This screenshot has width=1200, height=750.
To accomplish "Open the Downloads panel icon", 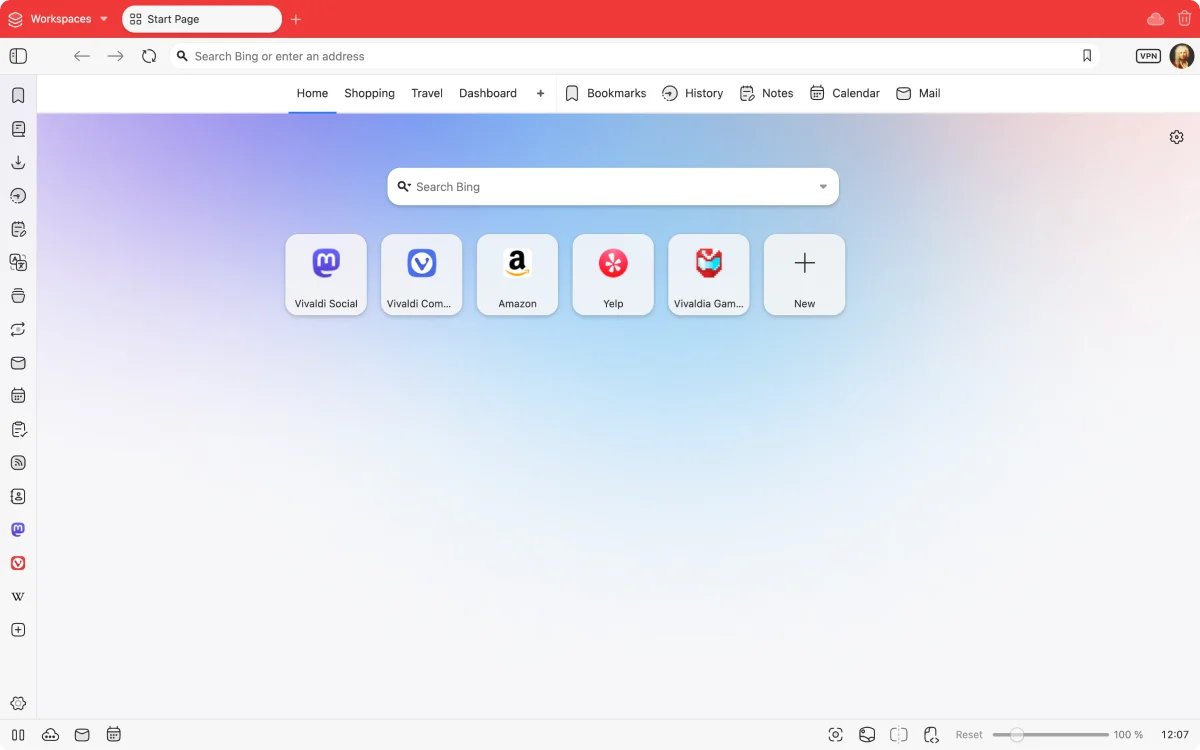I will tap(18, 162).
